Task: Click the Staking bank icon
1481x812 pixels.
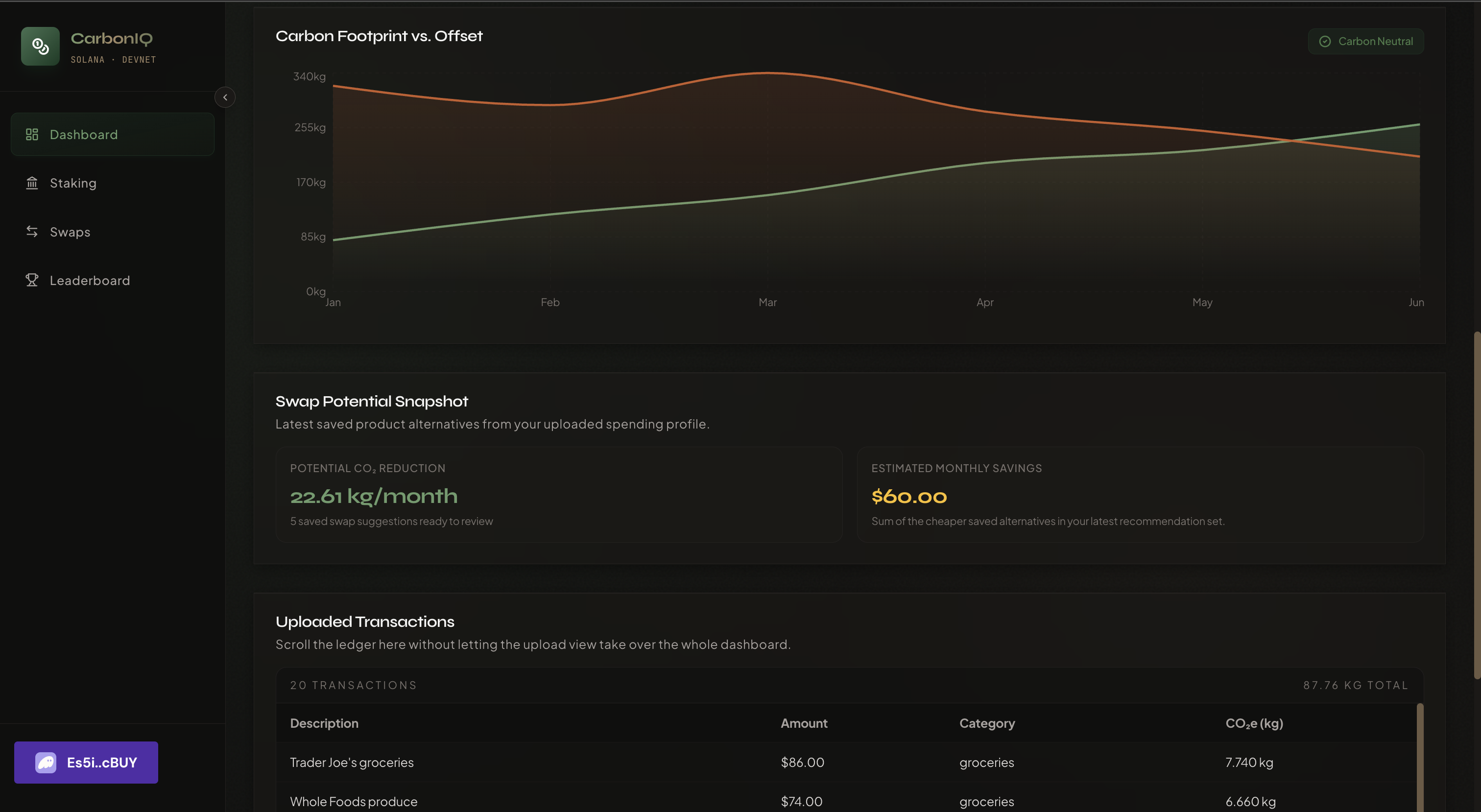Action: tap(32, 183)
